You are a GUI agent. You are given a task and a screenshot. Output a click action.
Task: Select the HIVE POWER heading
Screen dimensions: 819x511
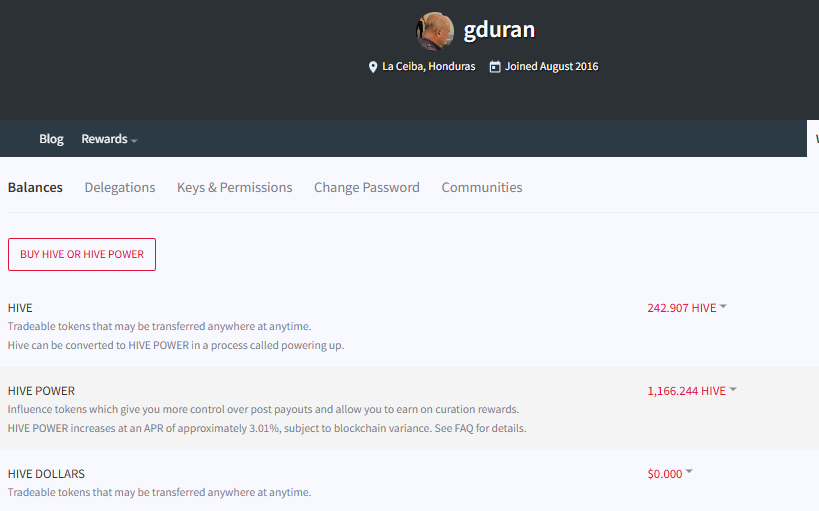click(x=41, y=391)
